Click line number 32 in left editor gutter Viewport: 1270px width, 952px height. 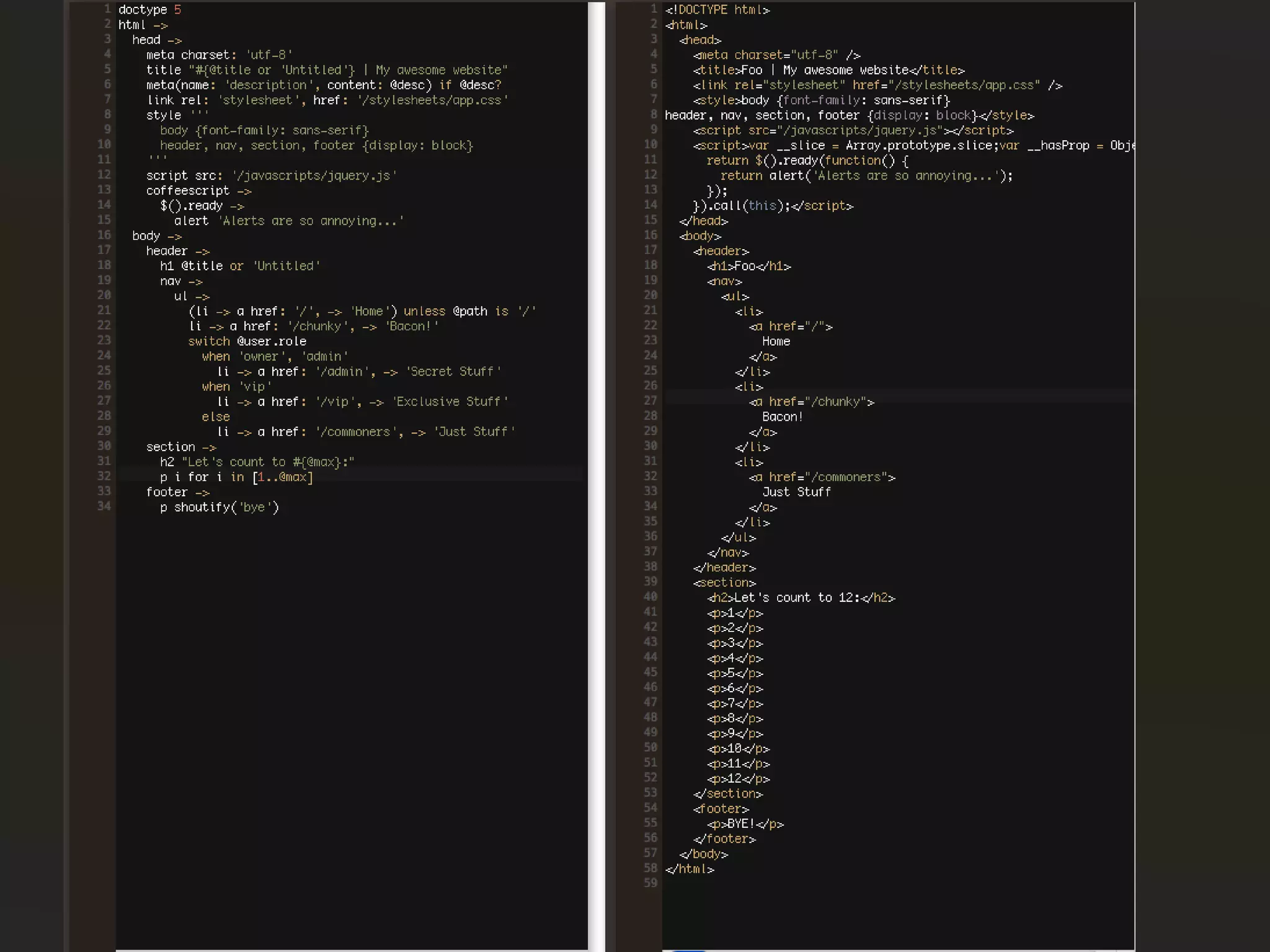pos(104,476)
